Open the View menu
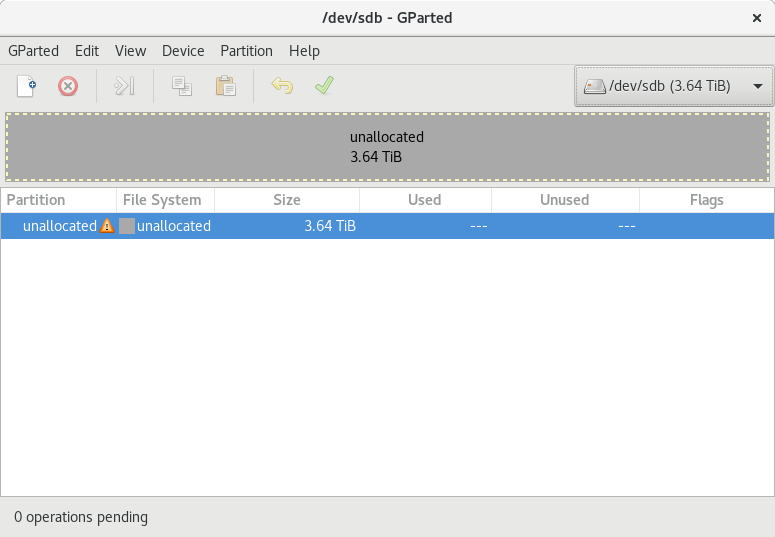 click(x=130, y=51)
